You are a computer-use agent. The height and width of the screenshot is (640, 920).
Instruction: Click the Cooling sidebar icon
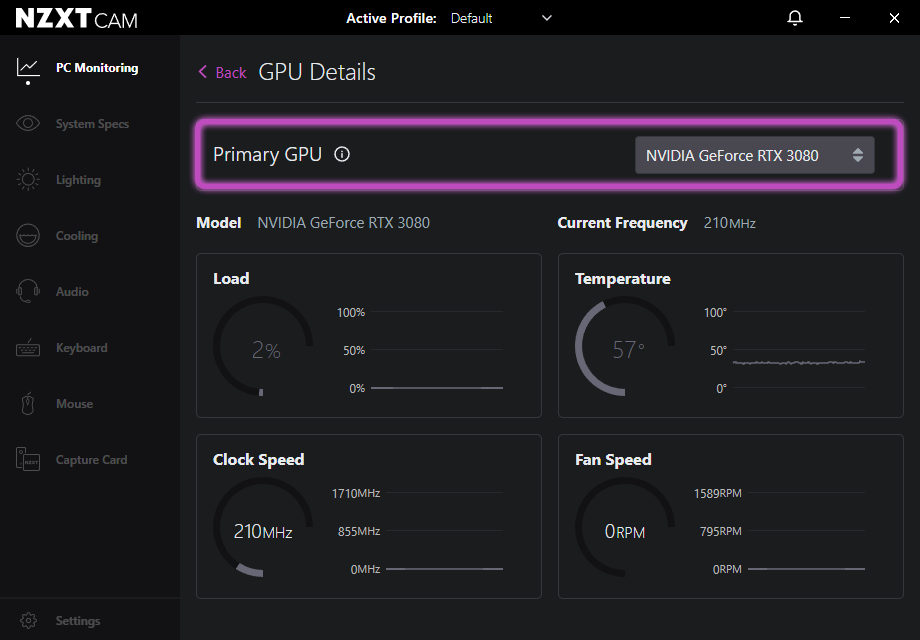(x=28, y=236)
